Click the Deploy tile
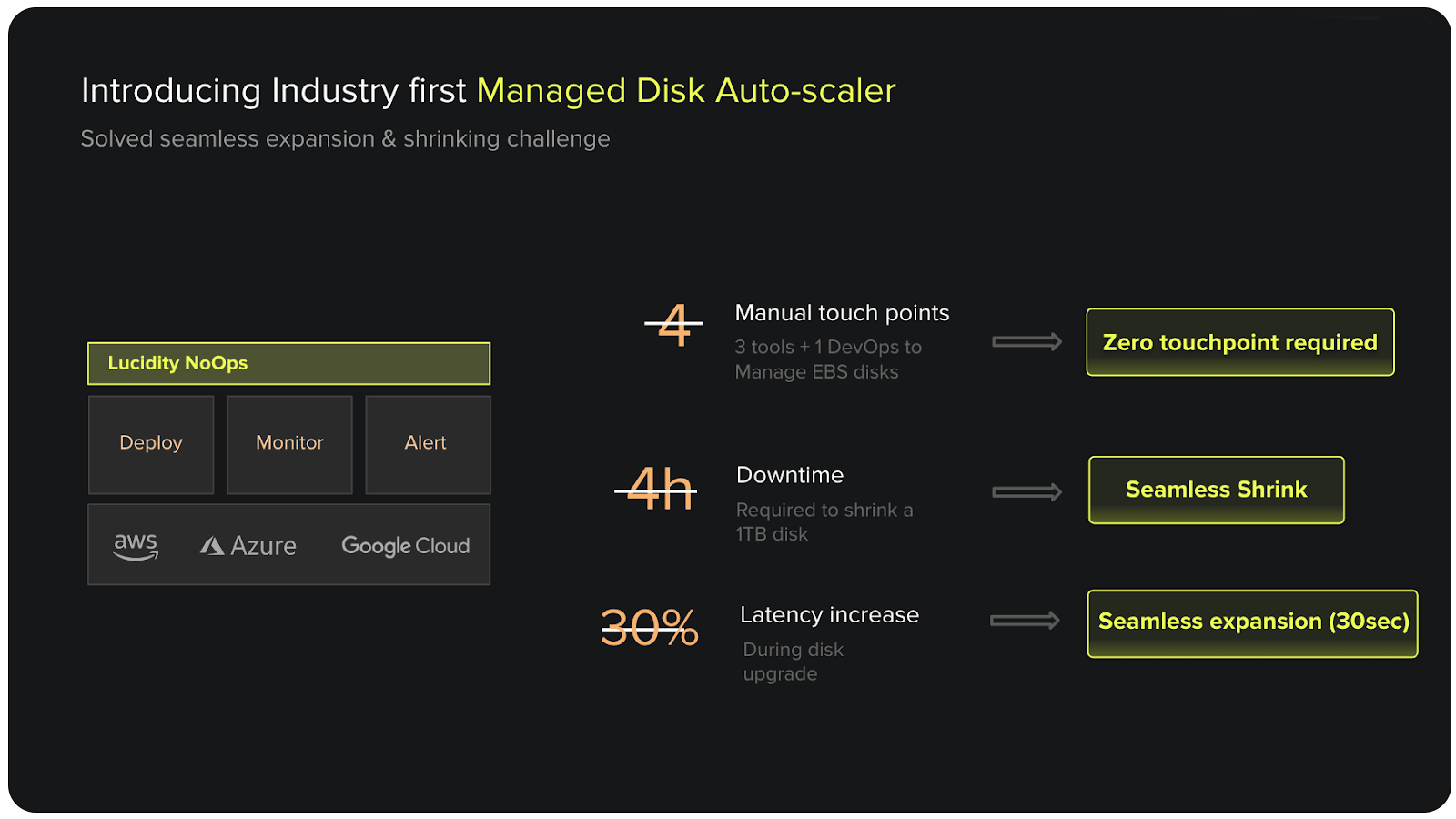Image resolution: width=1456 pixels, height=819 pixels. pyautogui.click(x=150, y=444)
